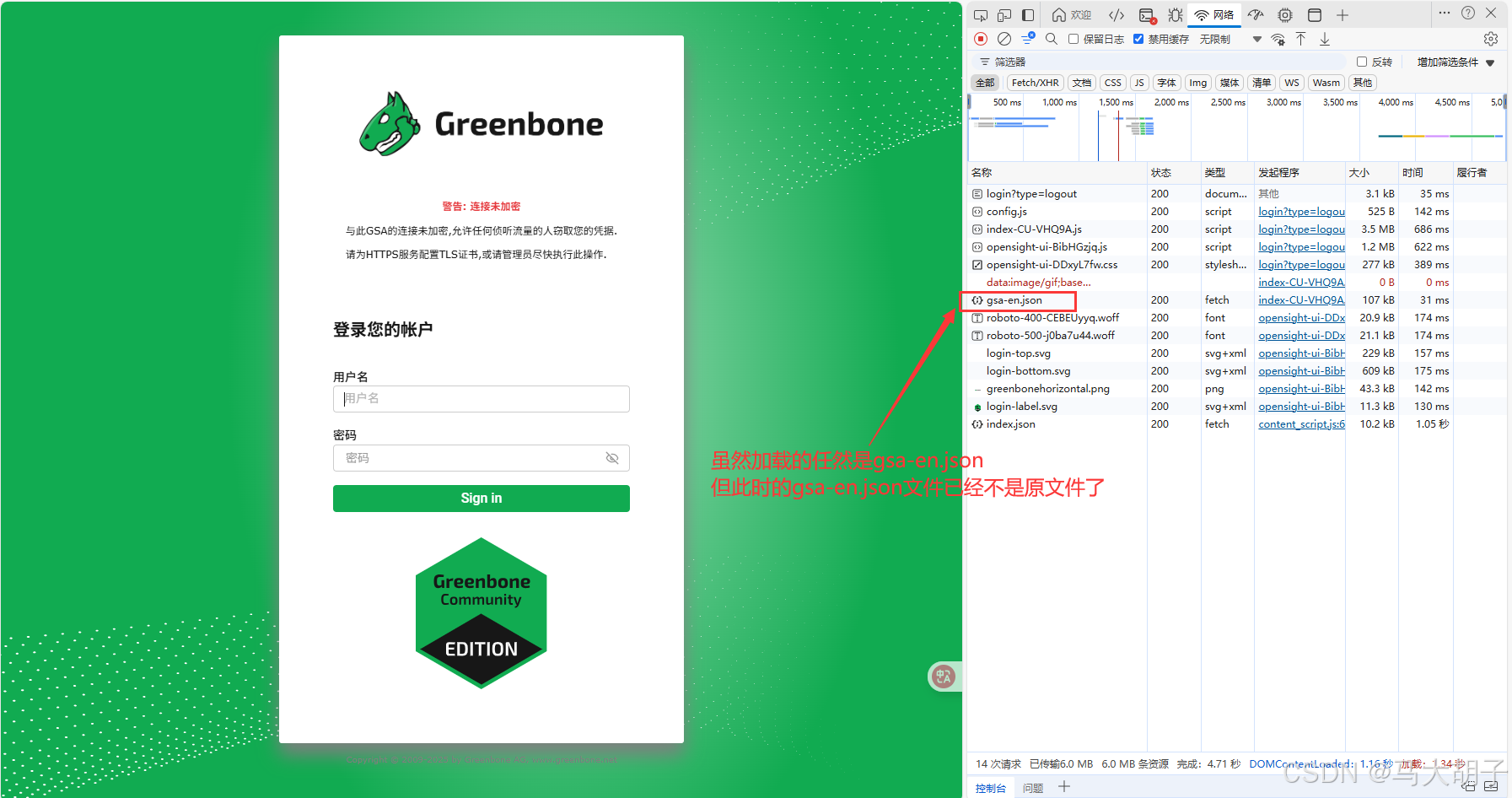Toggle the network filter bar icon
Screen dimensions: 1512x798
(x=1028, y=39)
